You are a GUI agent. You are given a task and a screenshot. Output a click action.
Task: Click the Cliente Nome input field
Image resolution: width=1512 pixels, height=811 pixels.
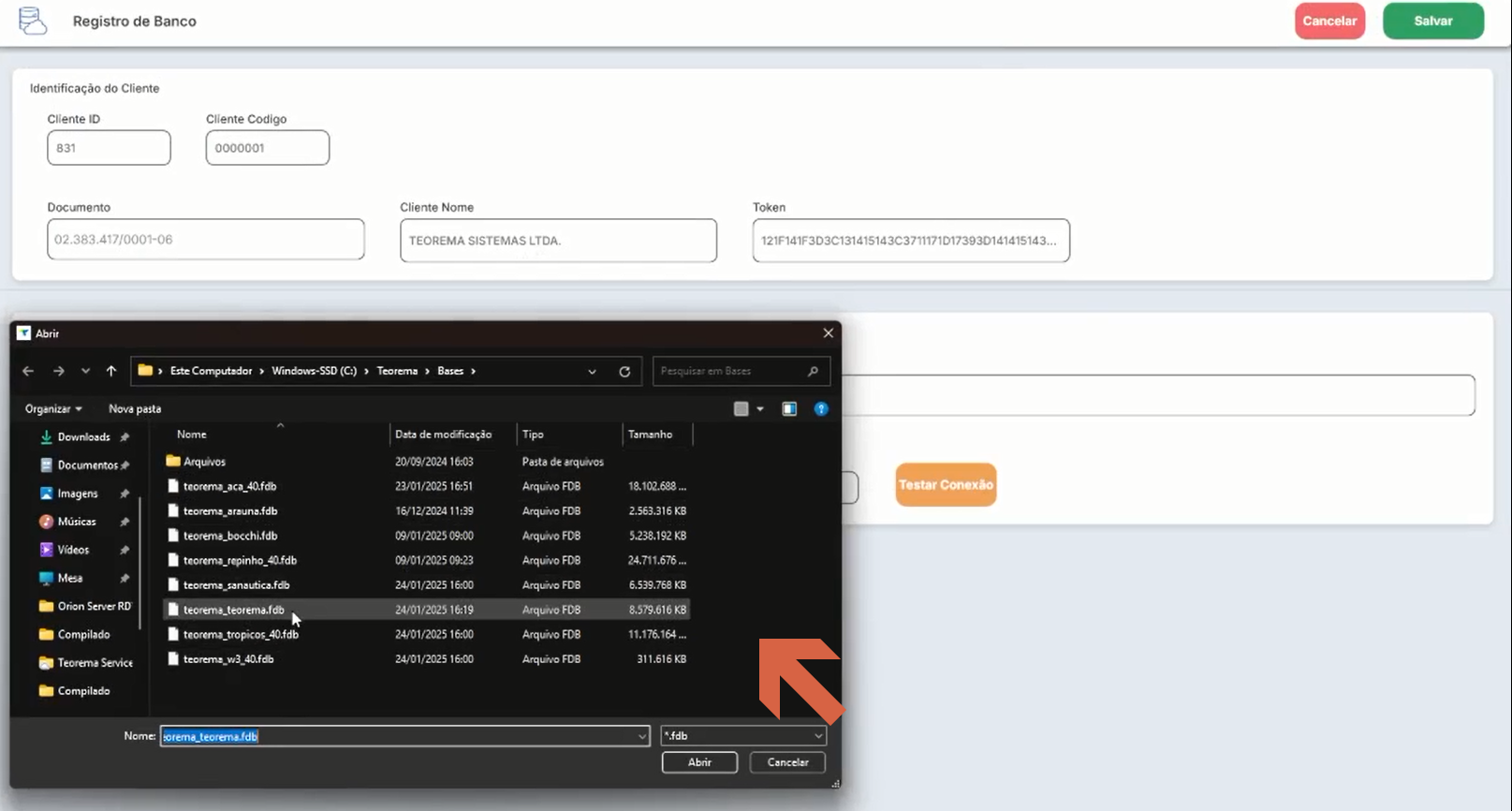558,241
